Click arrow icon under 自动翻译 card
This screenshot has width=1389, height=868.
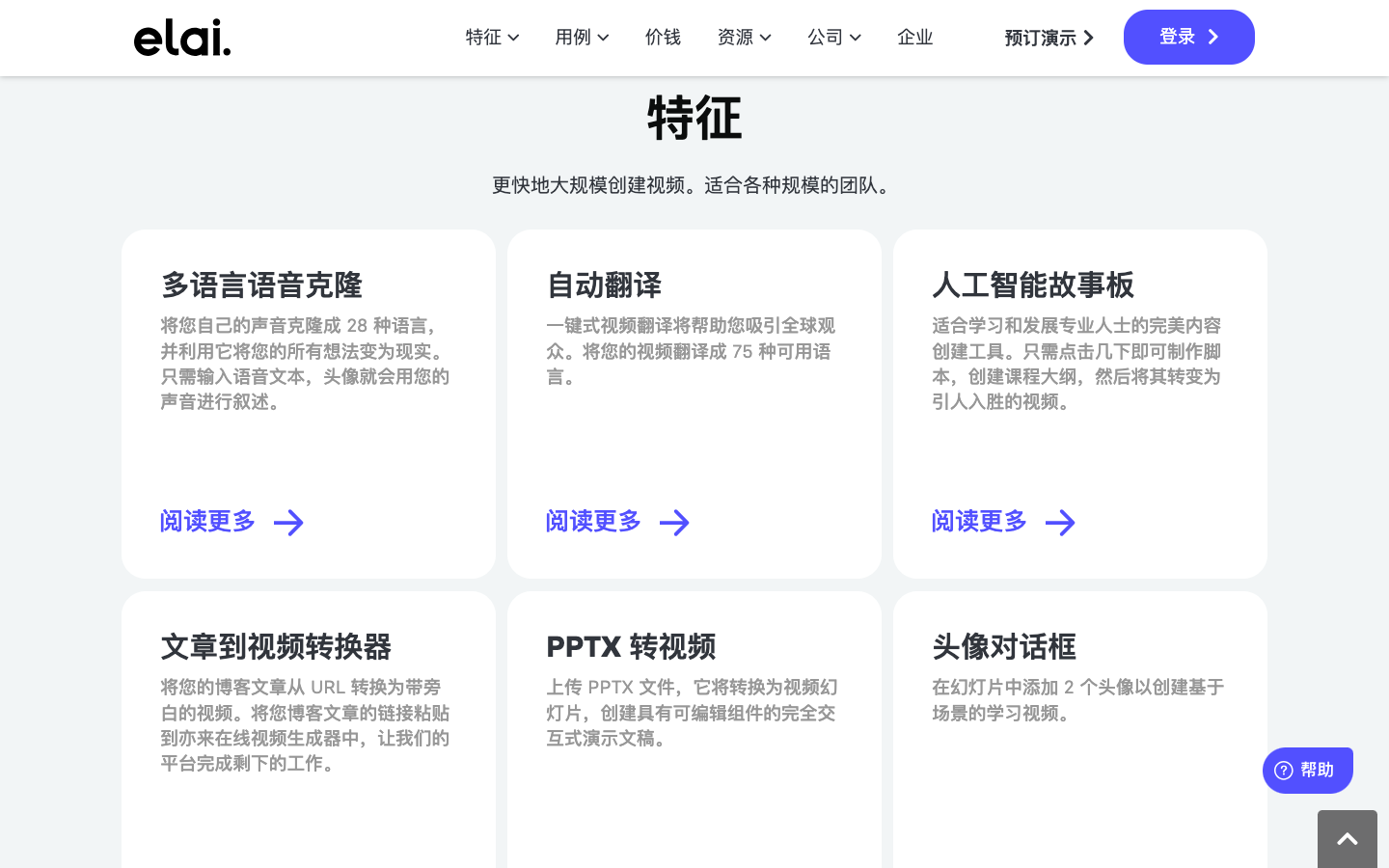674,523
